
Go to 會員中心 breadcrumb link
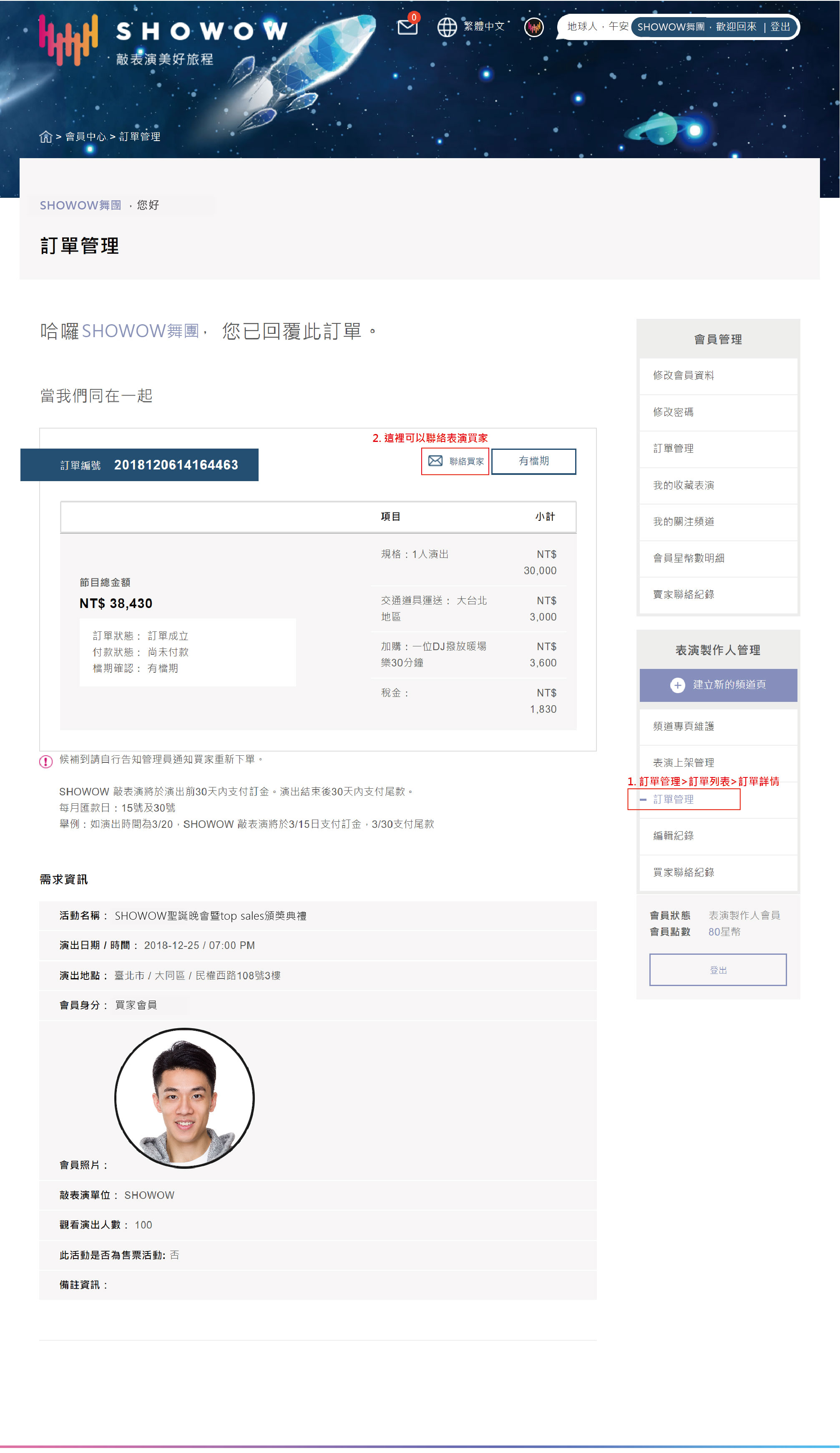85,136
